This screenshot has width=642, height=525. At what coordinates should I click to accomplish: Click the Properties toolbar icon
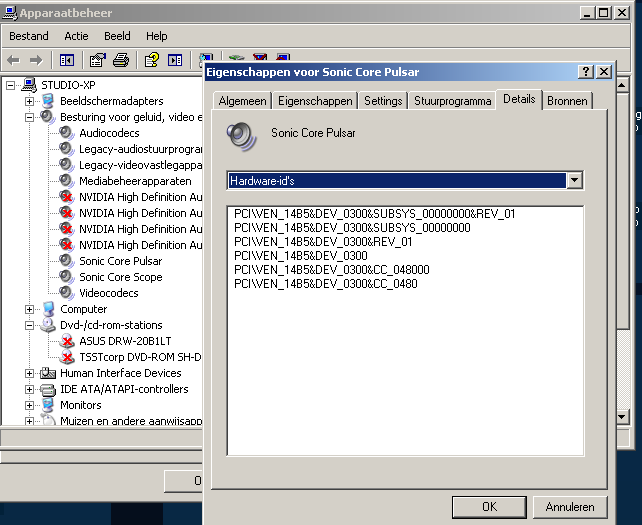[x=98, y=60]
